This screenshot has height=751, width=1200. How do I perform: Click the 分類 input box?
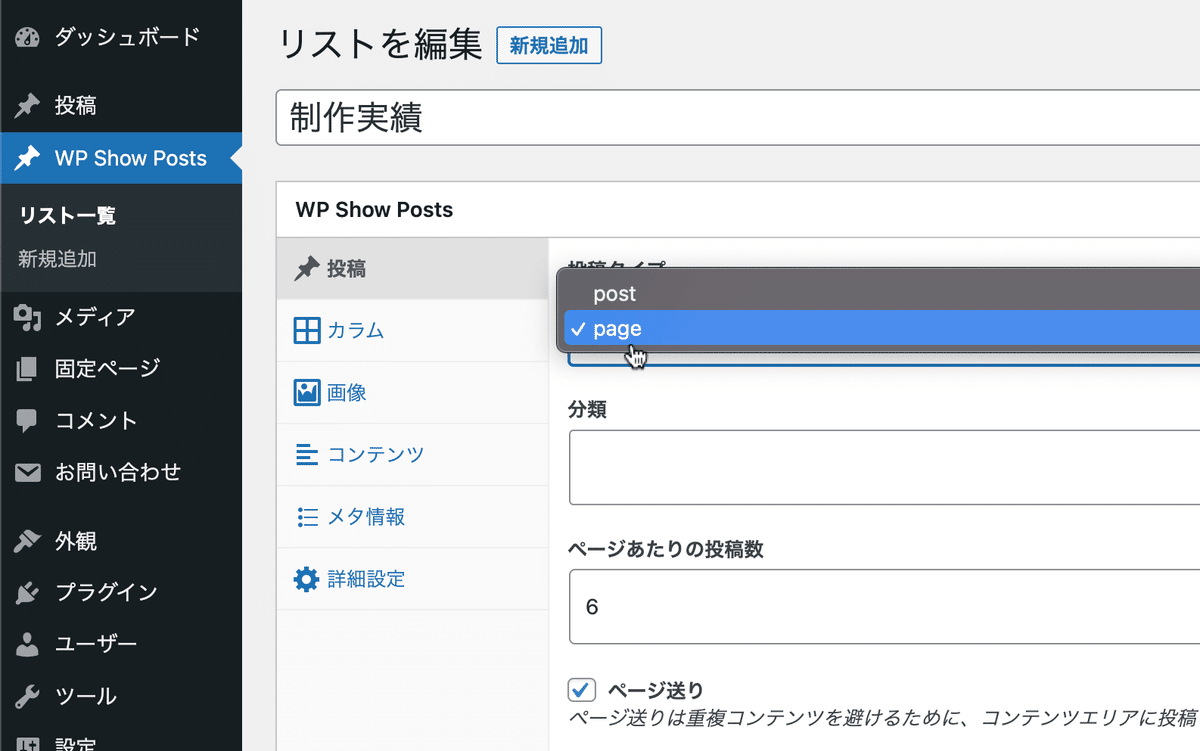(884, 467)
